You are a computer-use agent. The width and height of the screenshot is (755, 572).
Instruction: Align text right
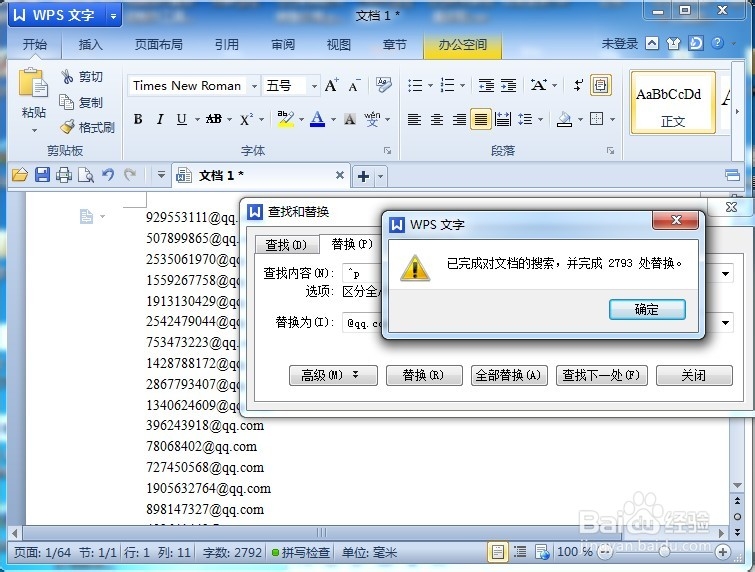pyautogui.click(x=459, y=119)
